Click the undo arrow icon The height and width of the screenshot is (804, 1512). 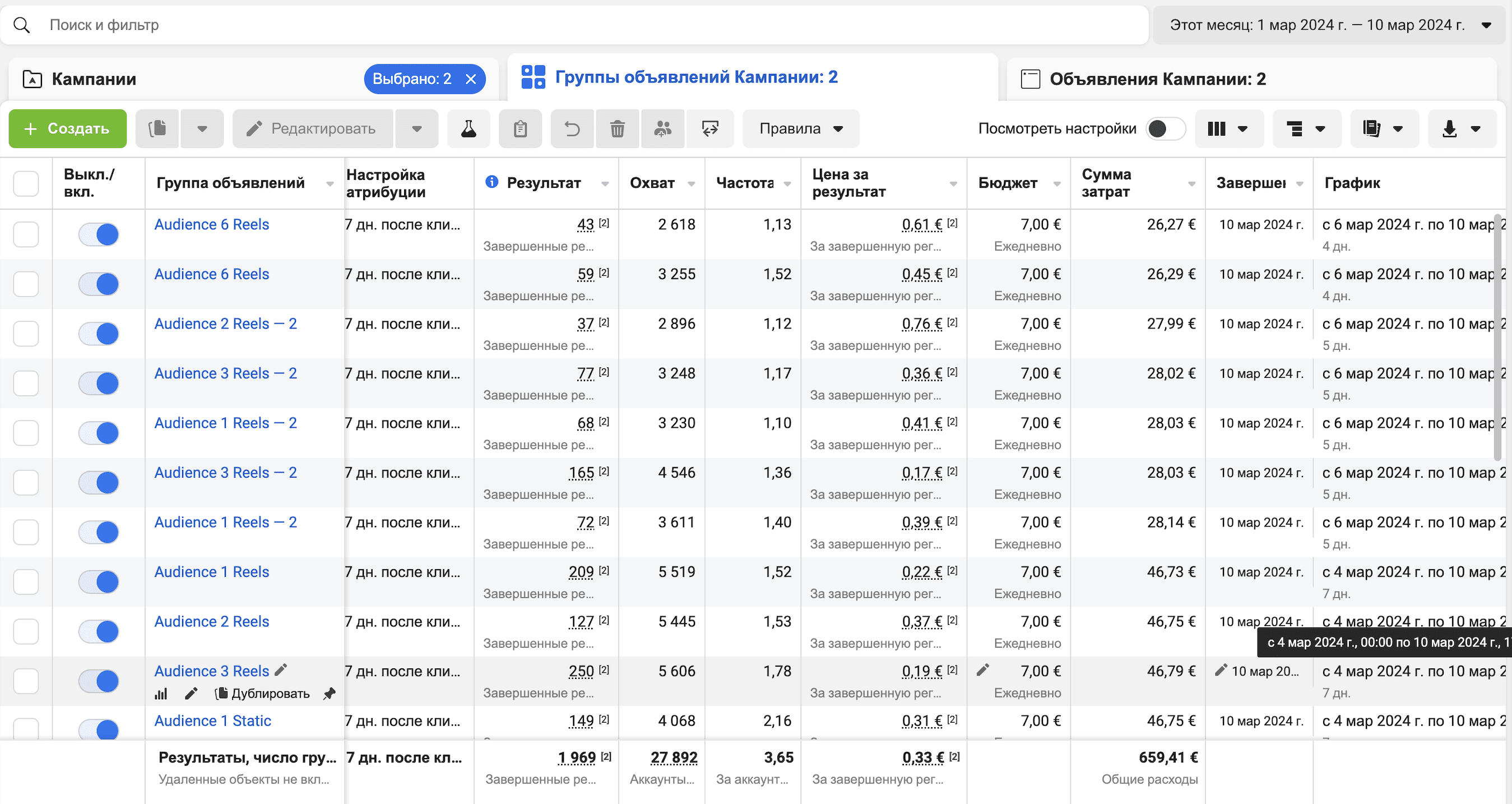[572, 128]
